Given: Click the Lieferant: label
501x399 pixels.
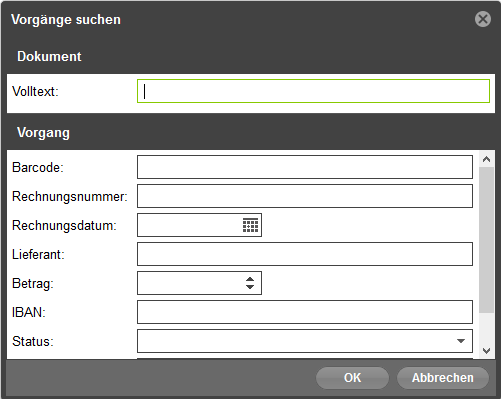Looking at the screenshot, I should tap(38, 254).
